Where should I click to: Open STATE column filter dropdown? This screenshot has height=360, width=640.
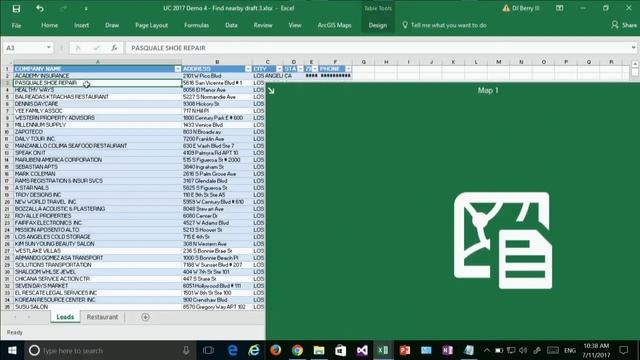[300, 69]
